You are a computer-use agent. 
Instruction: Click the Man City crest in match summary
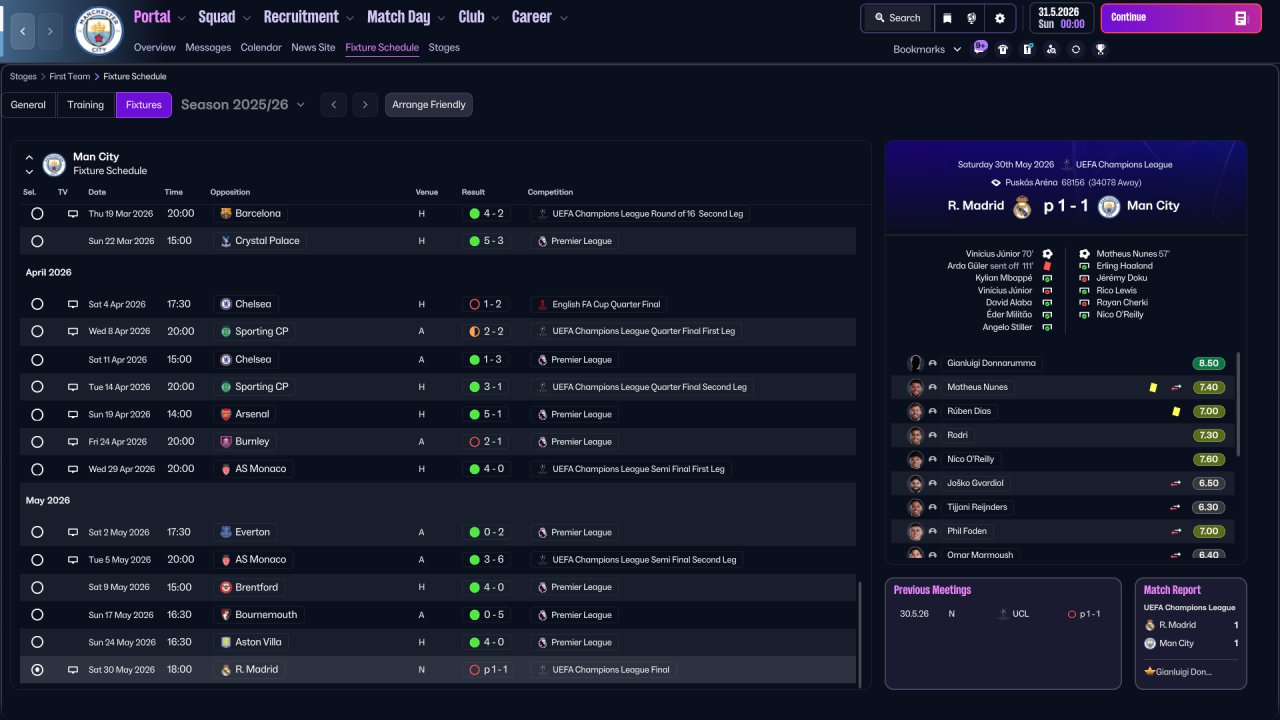click(1108, 207)
